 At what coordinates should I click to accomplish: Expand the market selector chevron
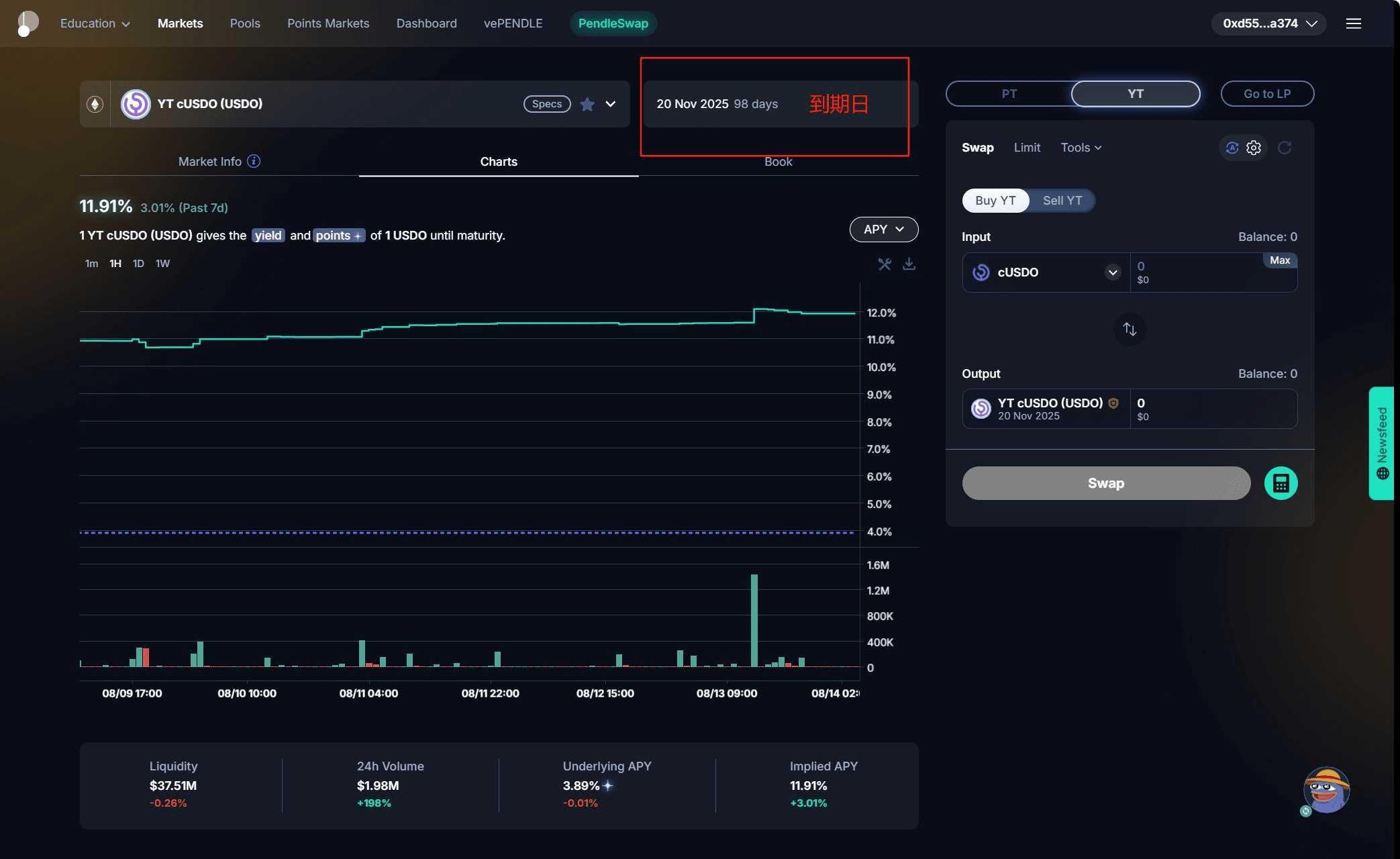[611, 104]
